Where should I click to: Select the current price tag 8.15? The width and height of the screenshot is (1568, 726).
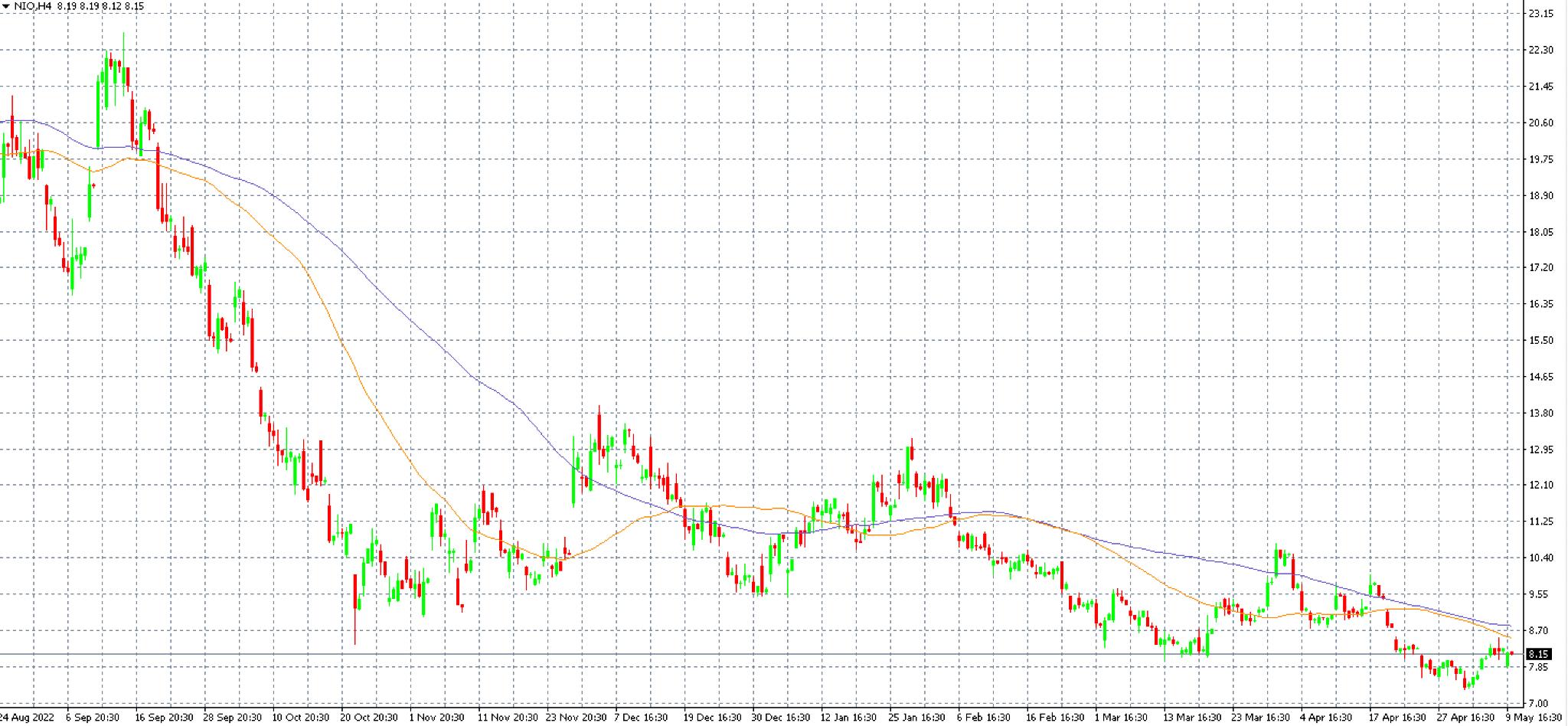pos(1539,654)
